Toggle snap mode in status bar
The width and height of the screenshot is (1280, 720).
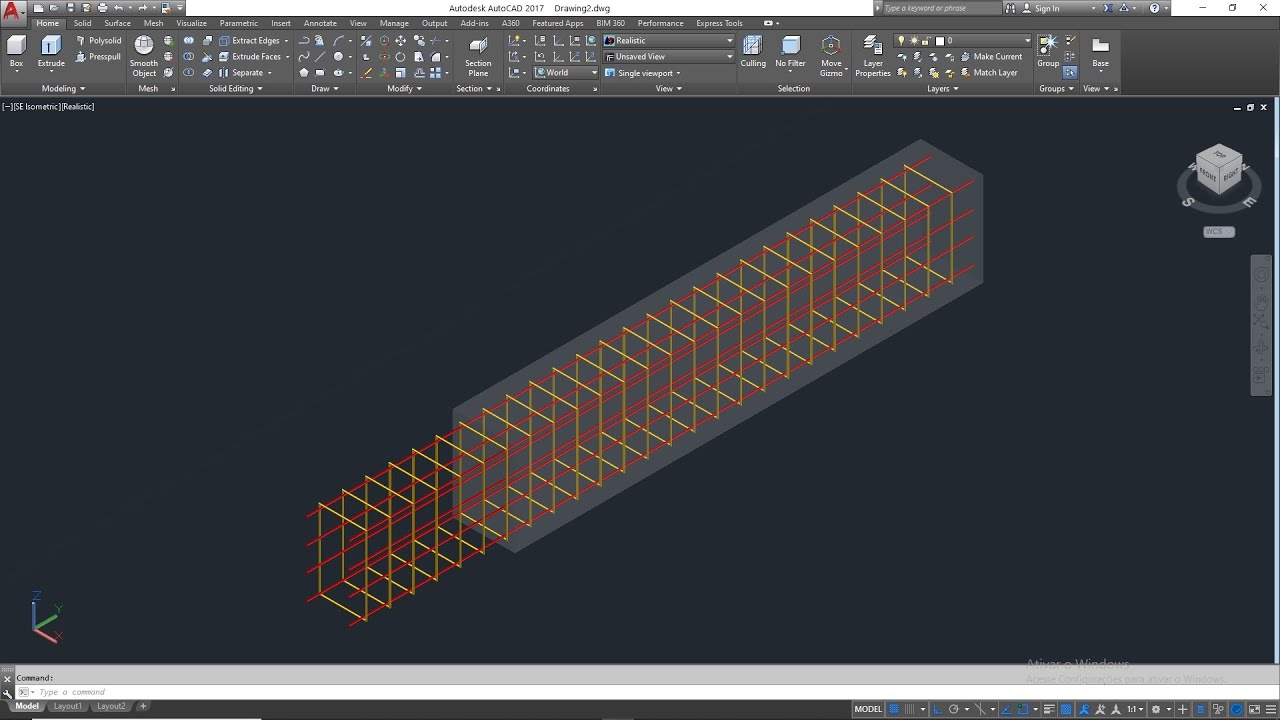tap(909, 709)
